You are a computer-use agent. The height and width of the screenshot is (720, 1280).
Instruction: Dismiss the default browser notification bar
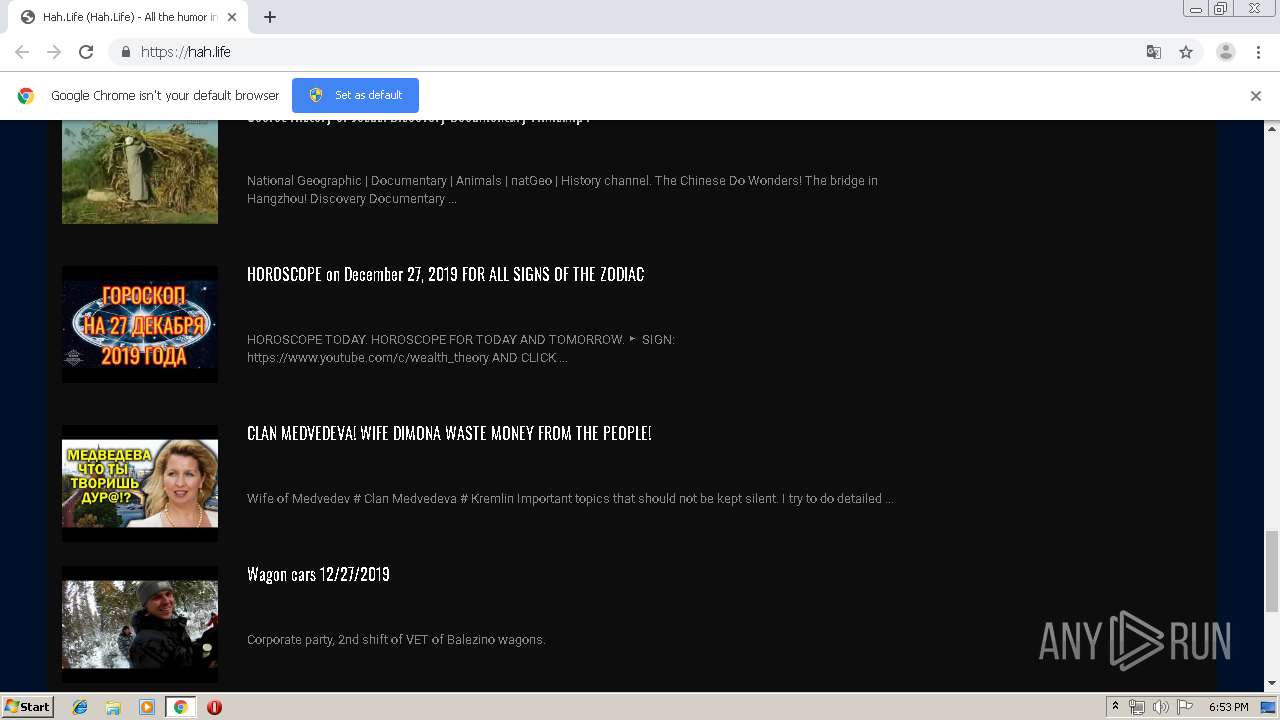(1256, 96)
